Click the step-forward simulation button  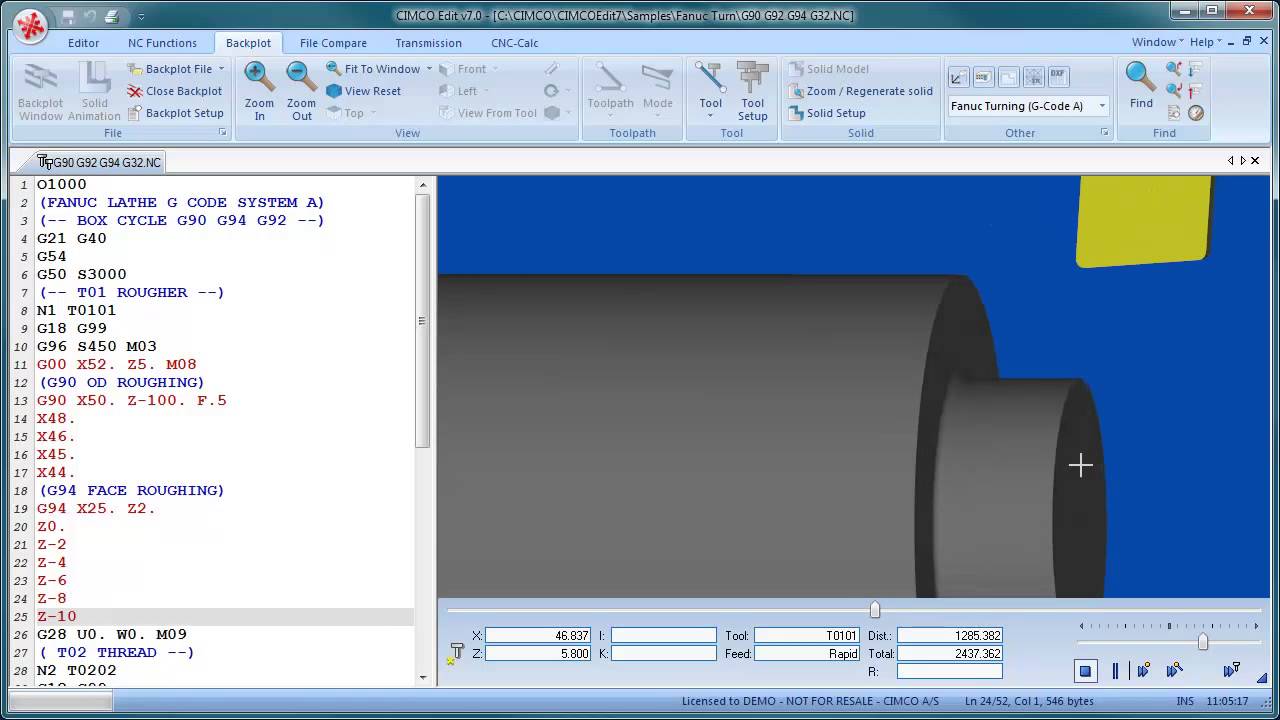pos(1145,670)
